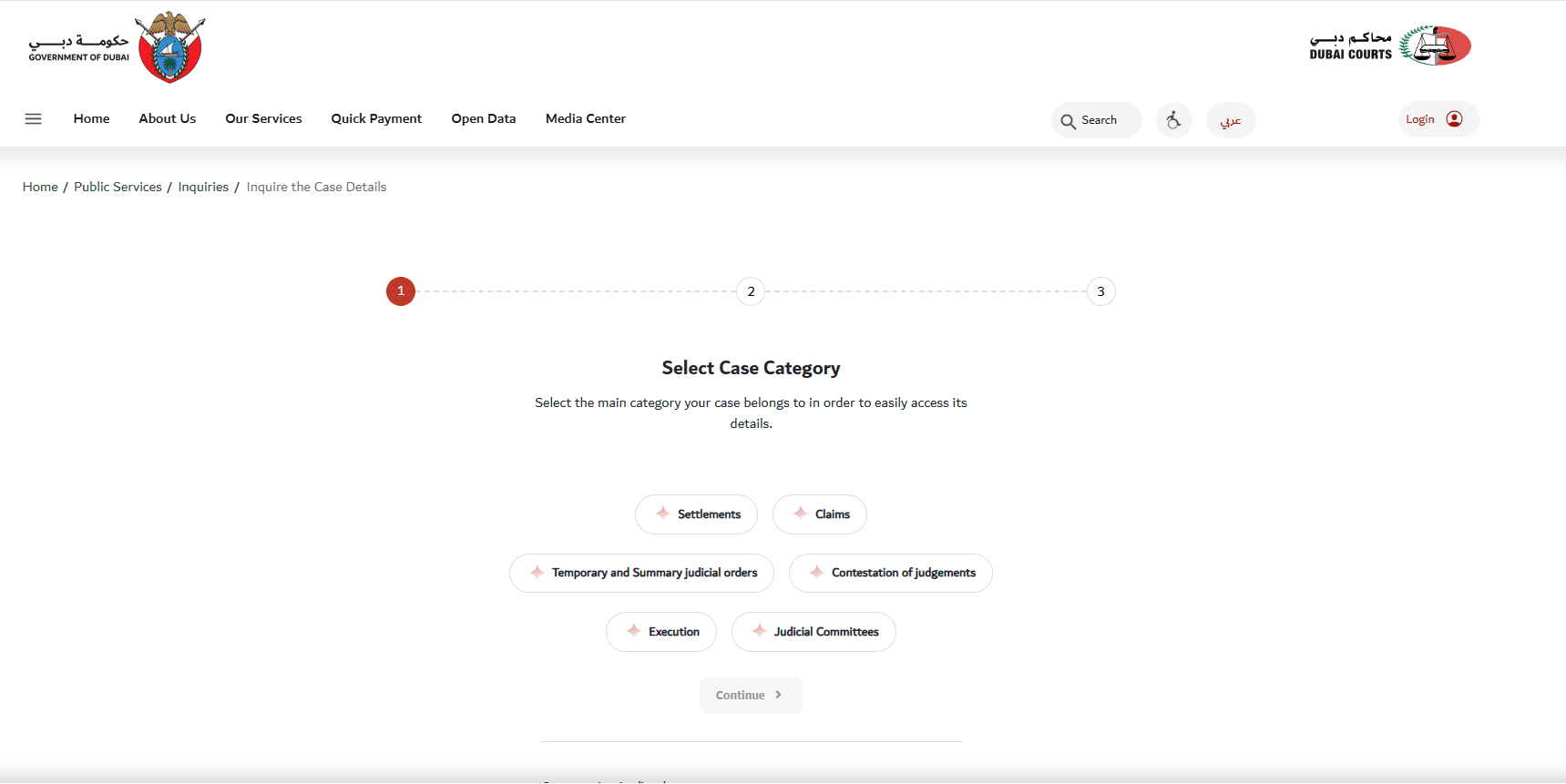Click the 'Select Case Category' heading

coord(751,368)
